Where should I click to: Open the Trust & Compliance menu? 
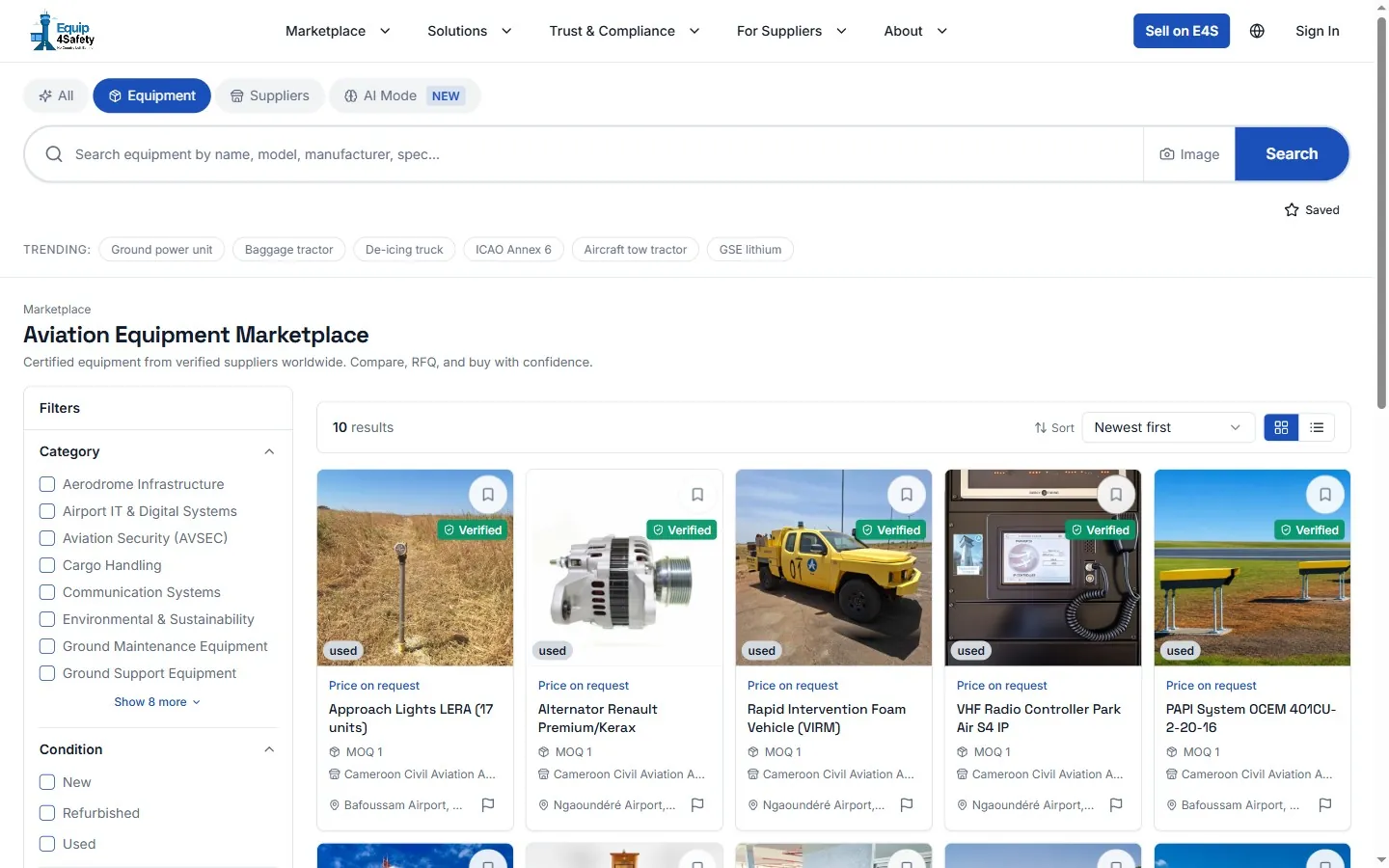pos(624,31)
